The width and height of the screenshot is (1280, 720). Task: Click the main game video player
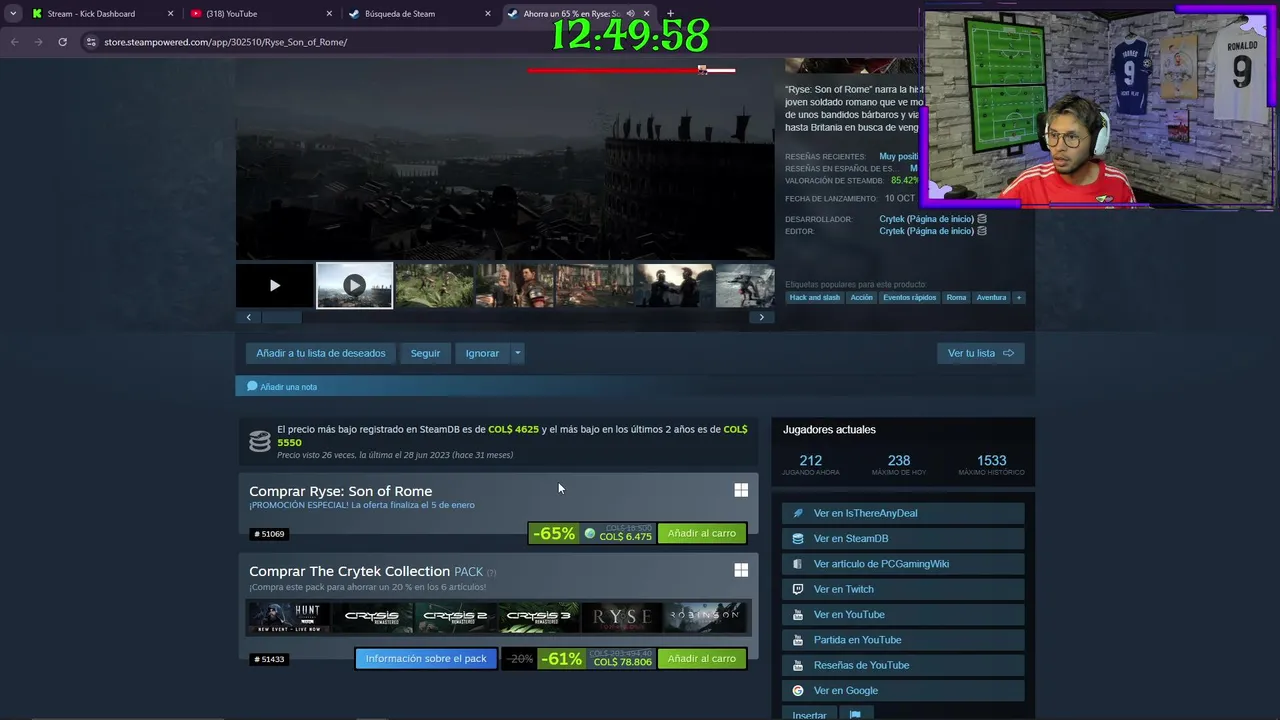505,160
